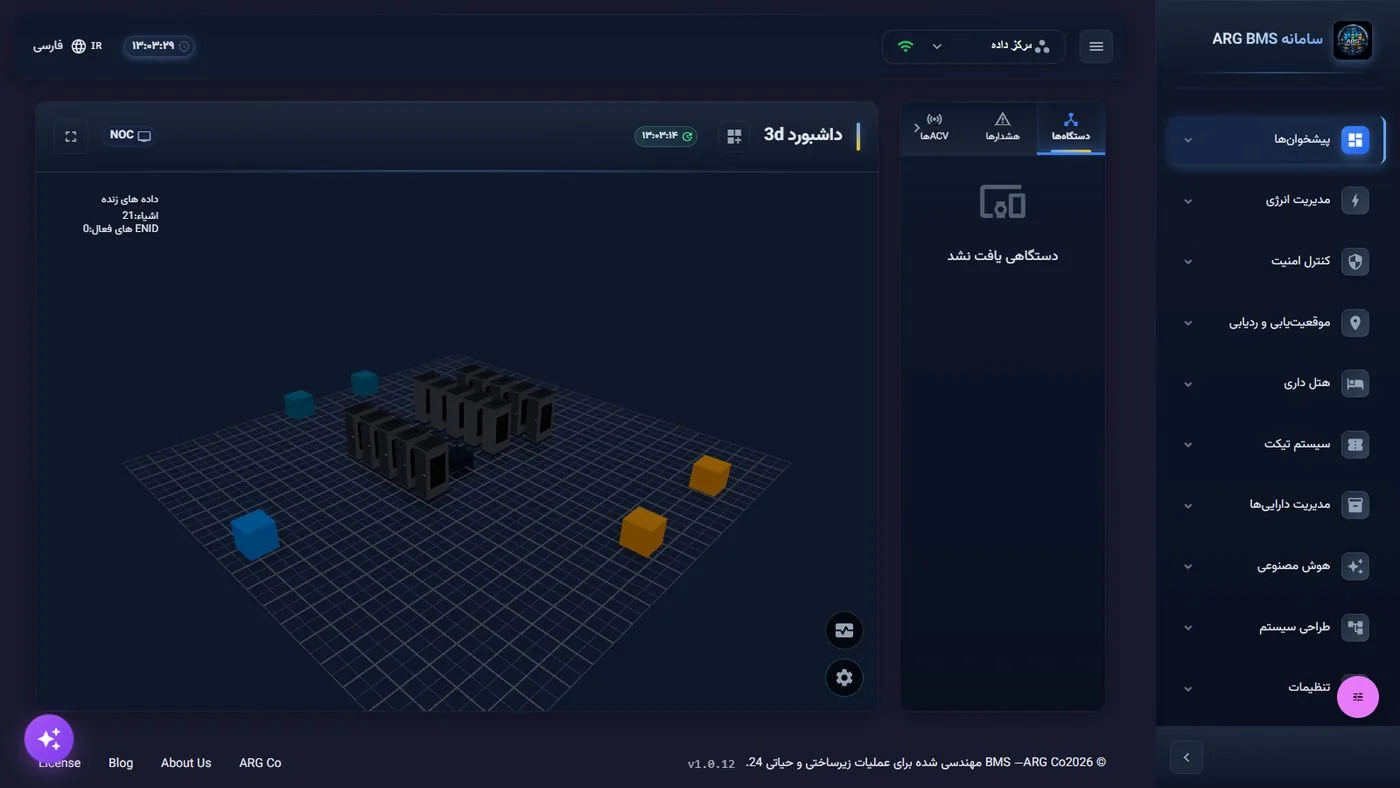
Task: Open the License footer link
Action: 60,763
